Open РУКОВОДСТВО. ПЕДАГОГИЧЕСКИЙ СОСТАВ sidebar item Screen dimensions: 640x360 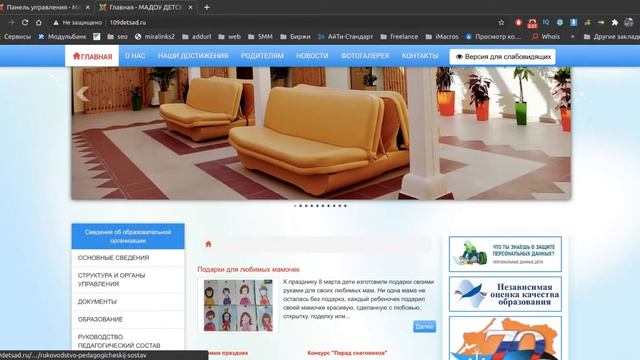point(128,341)
